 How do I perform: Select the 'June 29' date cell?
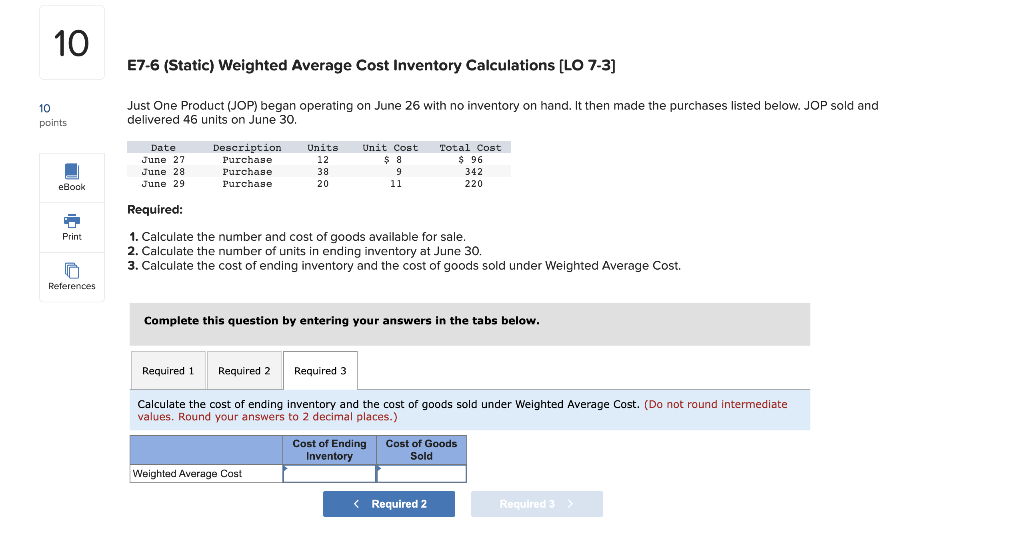click(163, 184)
